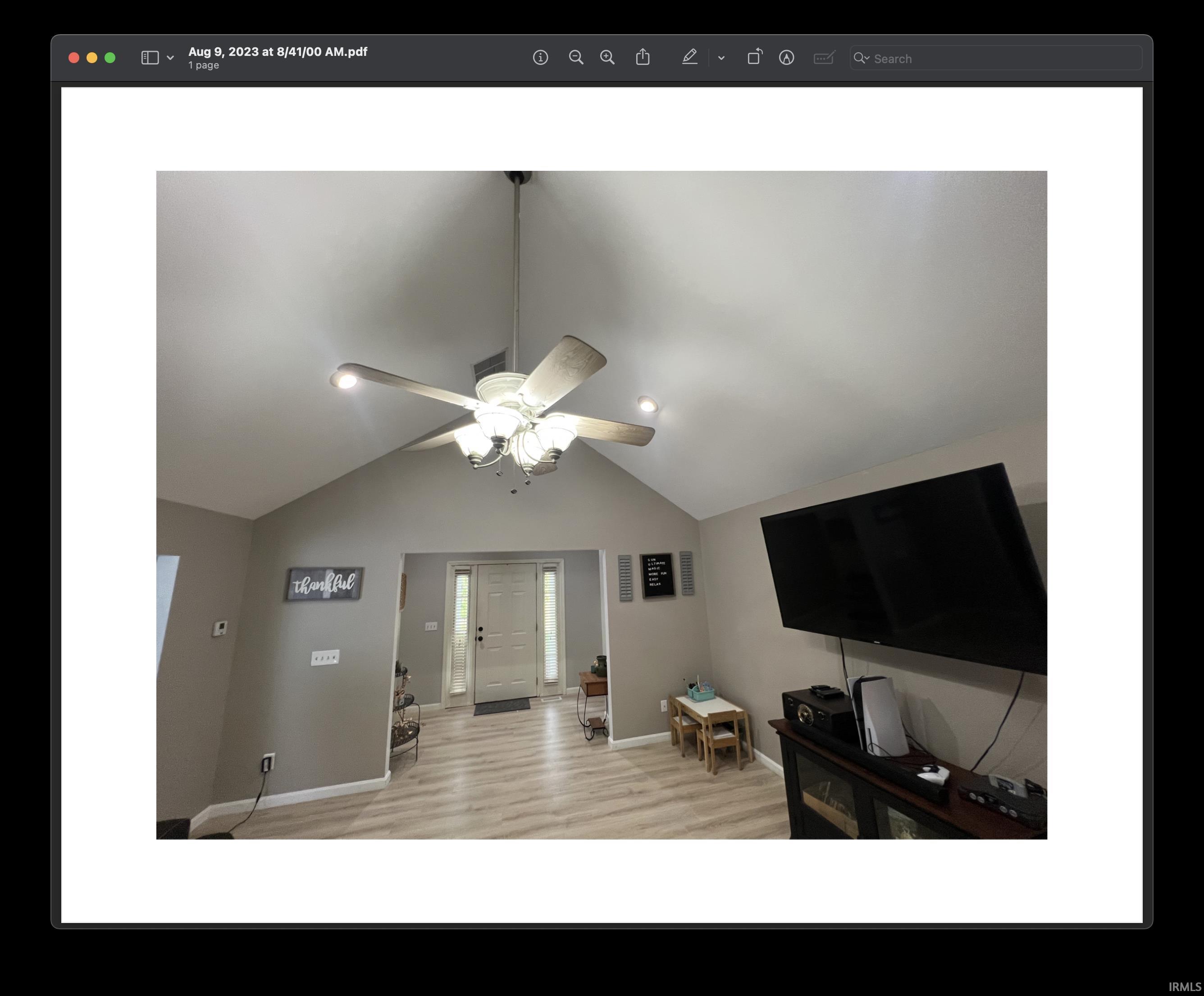
Task: Open search options magnifier dropdown
Action: 861,59
